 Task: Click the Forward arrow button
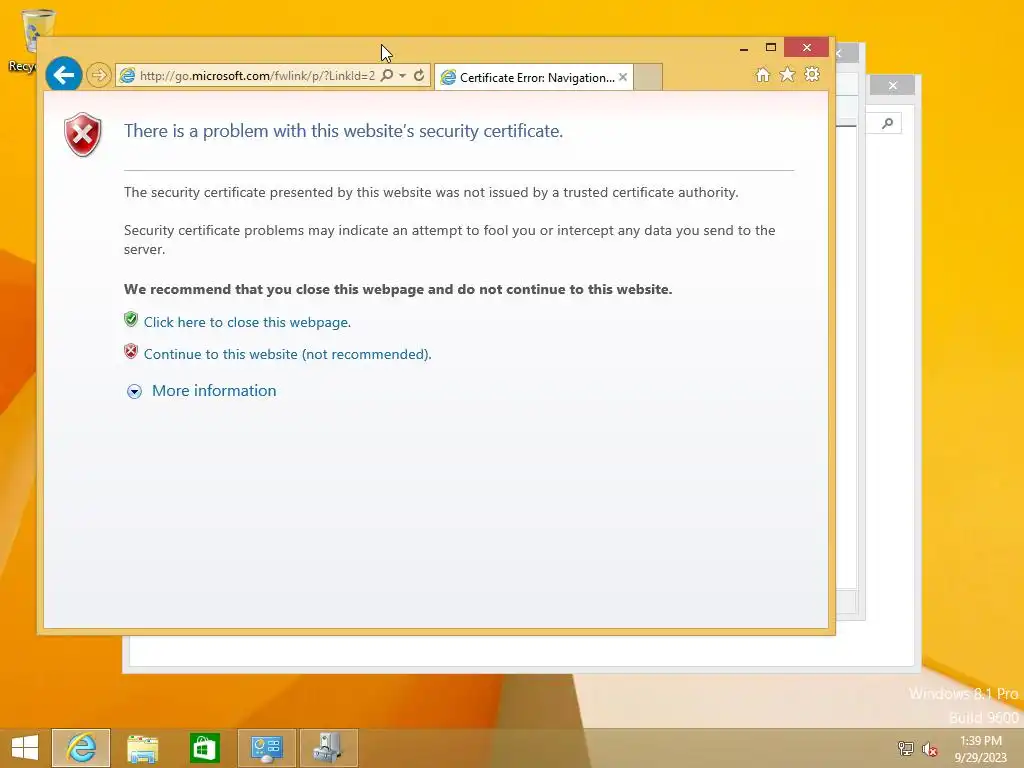coord(99,75)
